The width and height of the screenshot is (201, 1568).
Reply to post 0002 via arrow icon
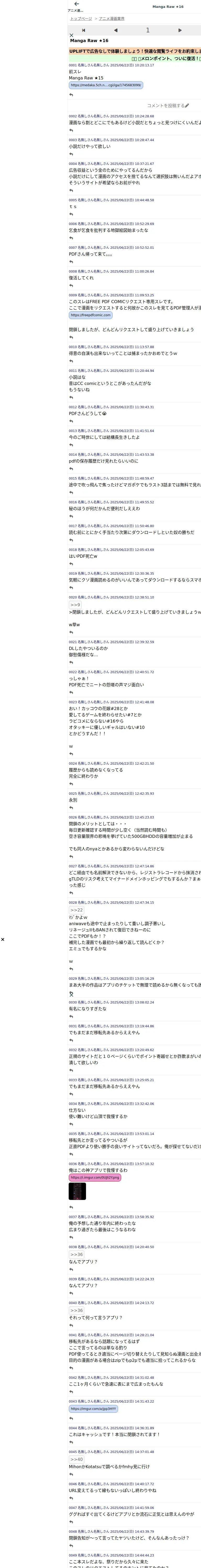(x=71, y=130)
